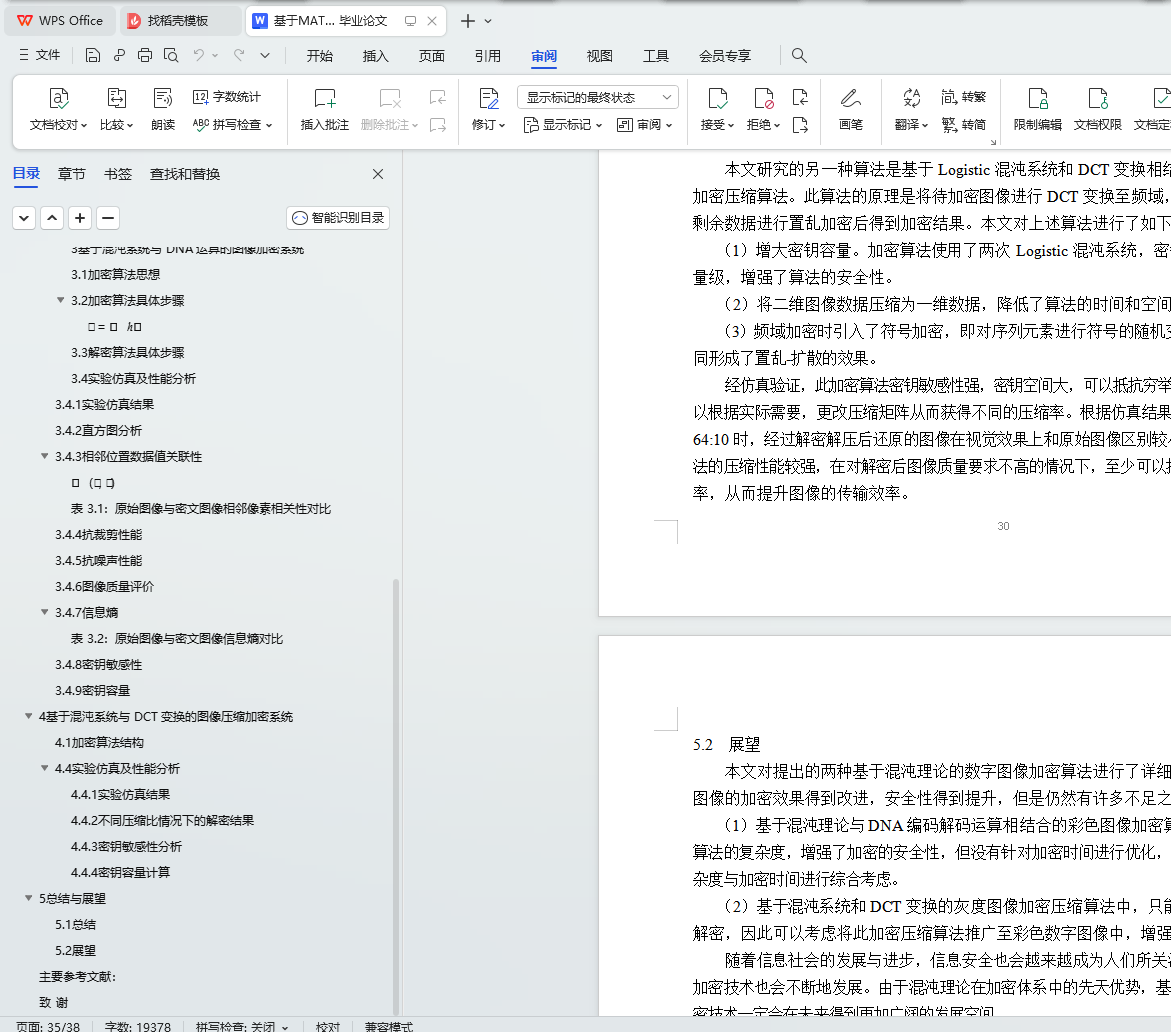
Task: Switch to the 引用 ribbon tab
Action: point(488,56)
